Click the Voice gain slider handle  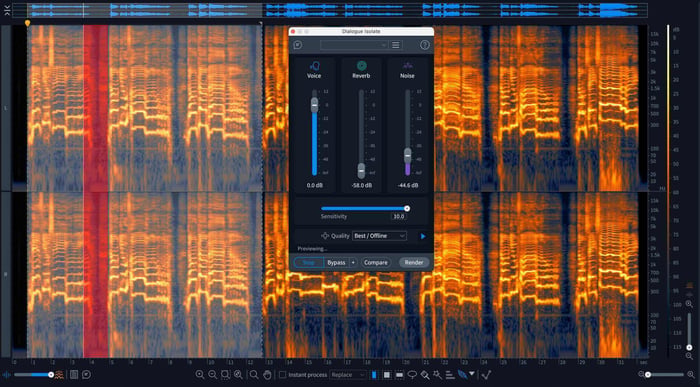point(314,105)
